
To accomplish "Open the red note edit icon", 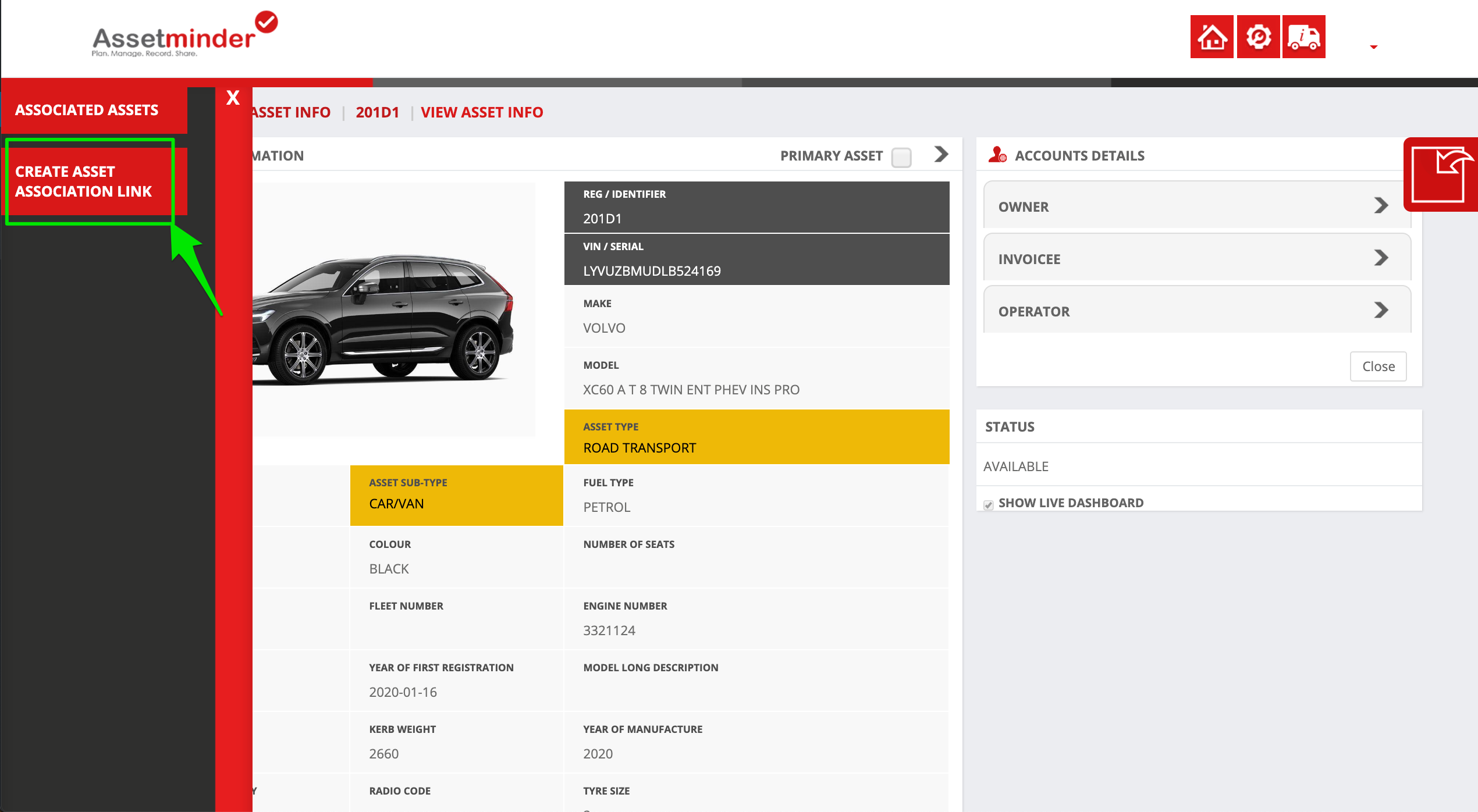I will point(1441,174).
